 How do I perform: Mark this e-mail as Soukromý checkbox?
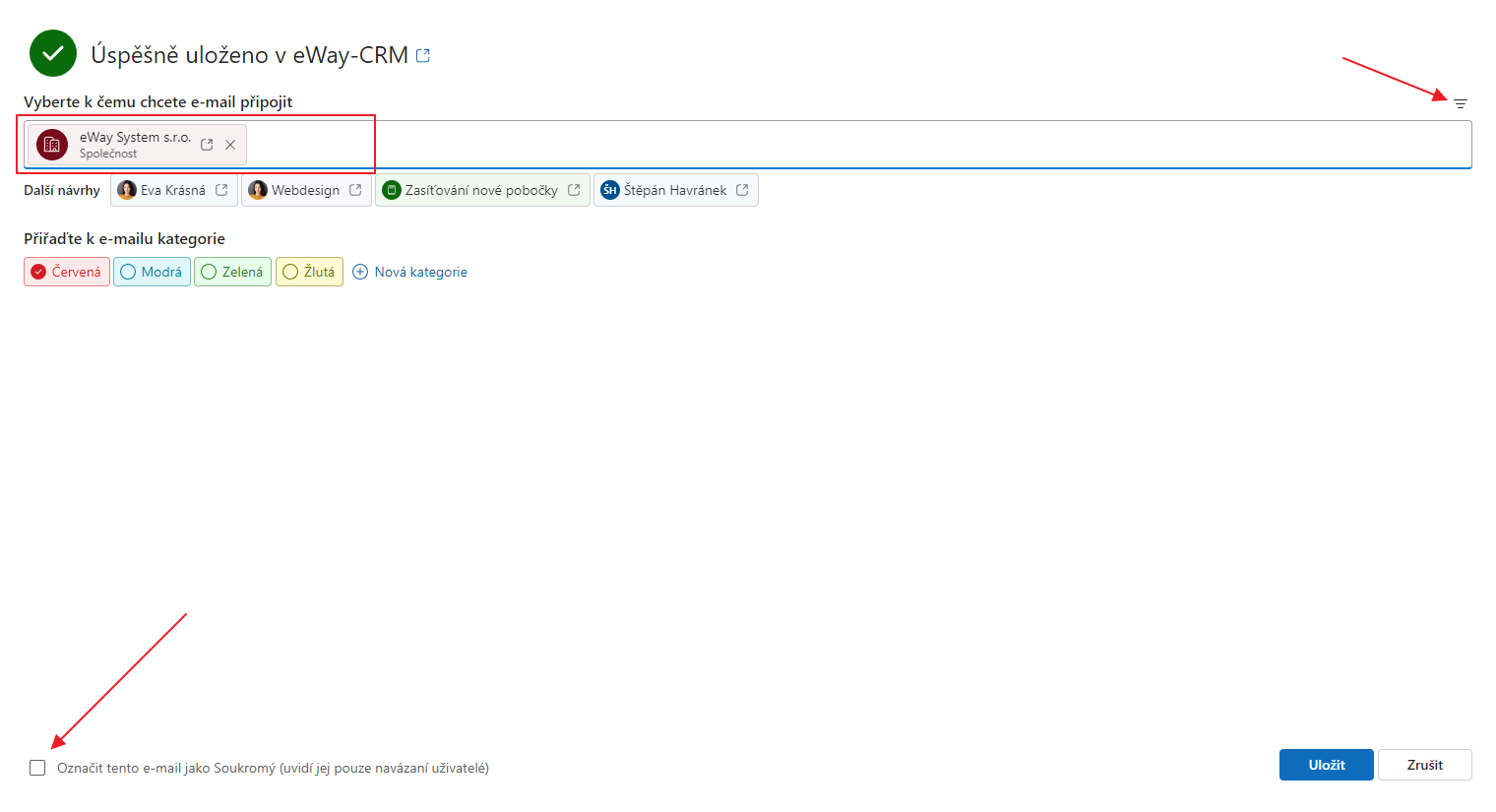pos(37,768)
